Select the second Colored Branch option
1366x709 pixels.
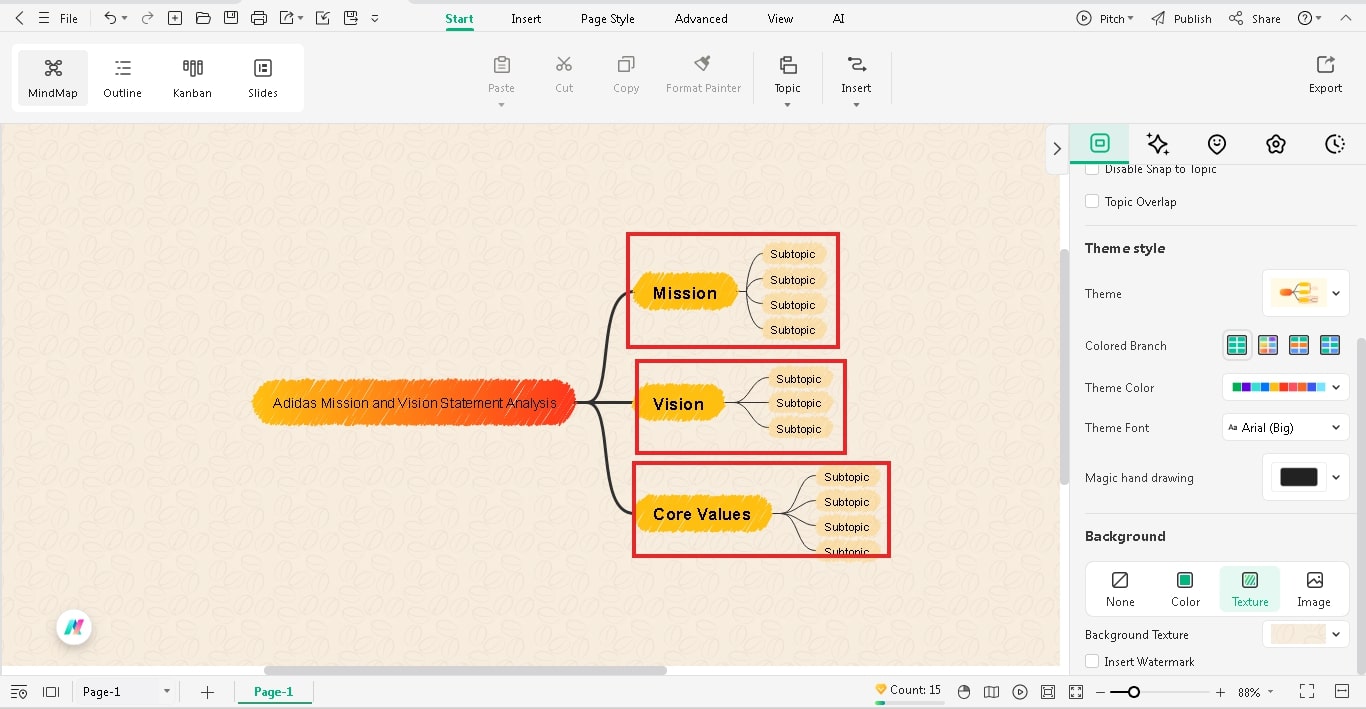click(x=1268, y=345)
